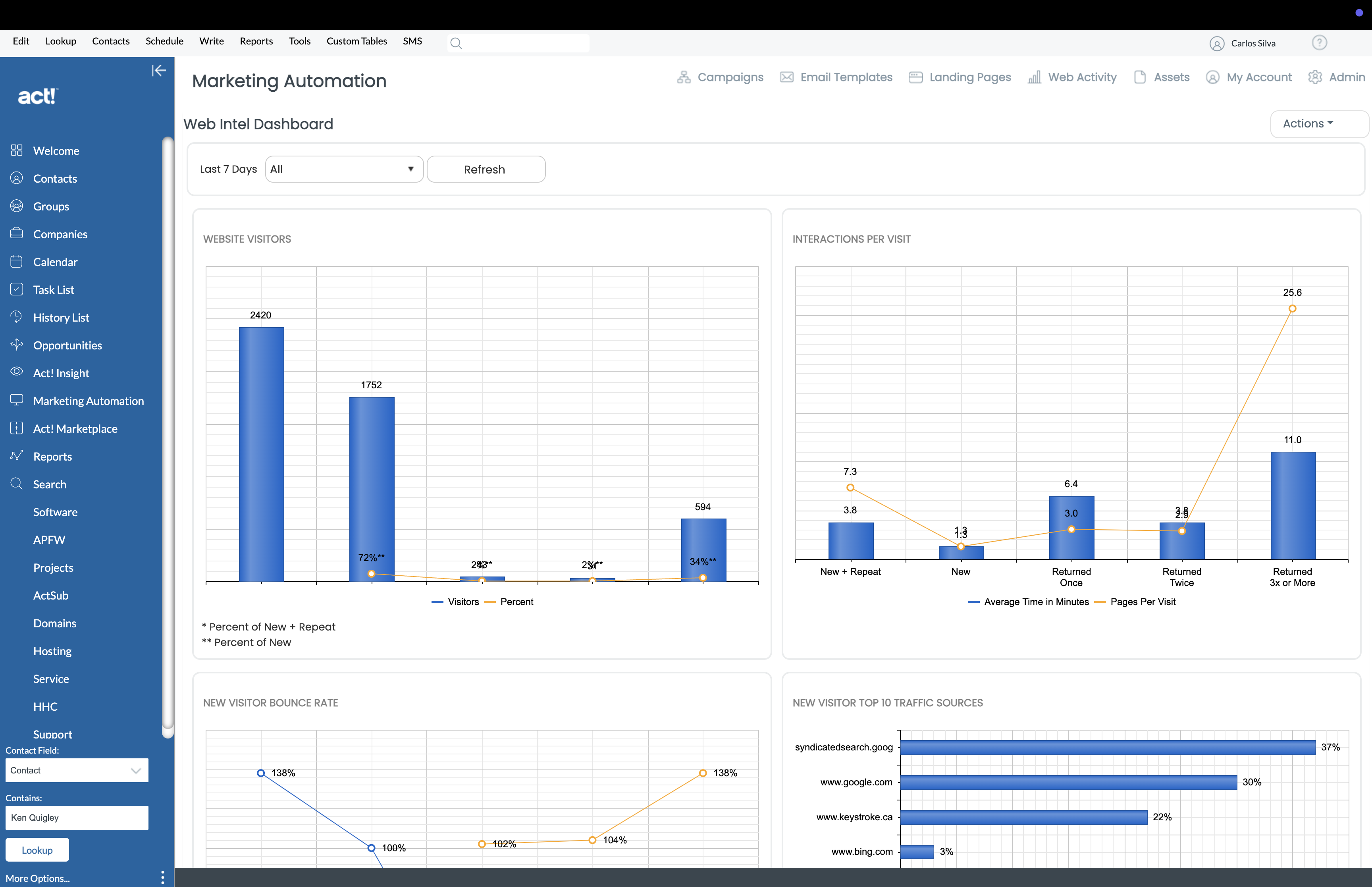Open the Domains sidebar item

tap(55, 623)
